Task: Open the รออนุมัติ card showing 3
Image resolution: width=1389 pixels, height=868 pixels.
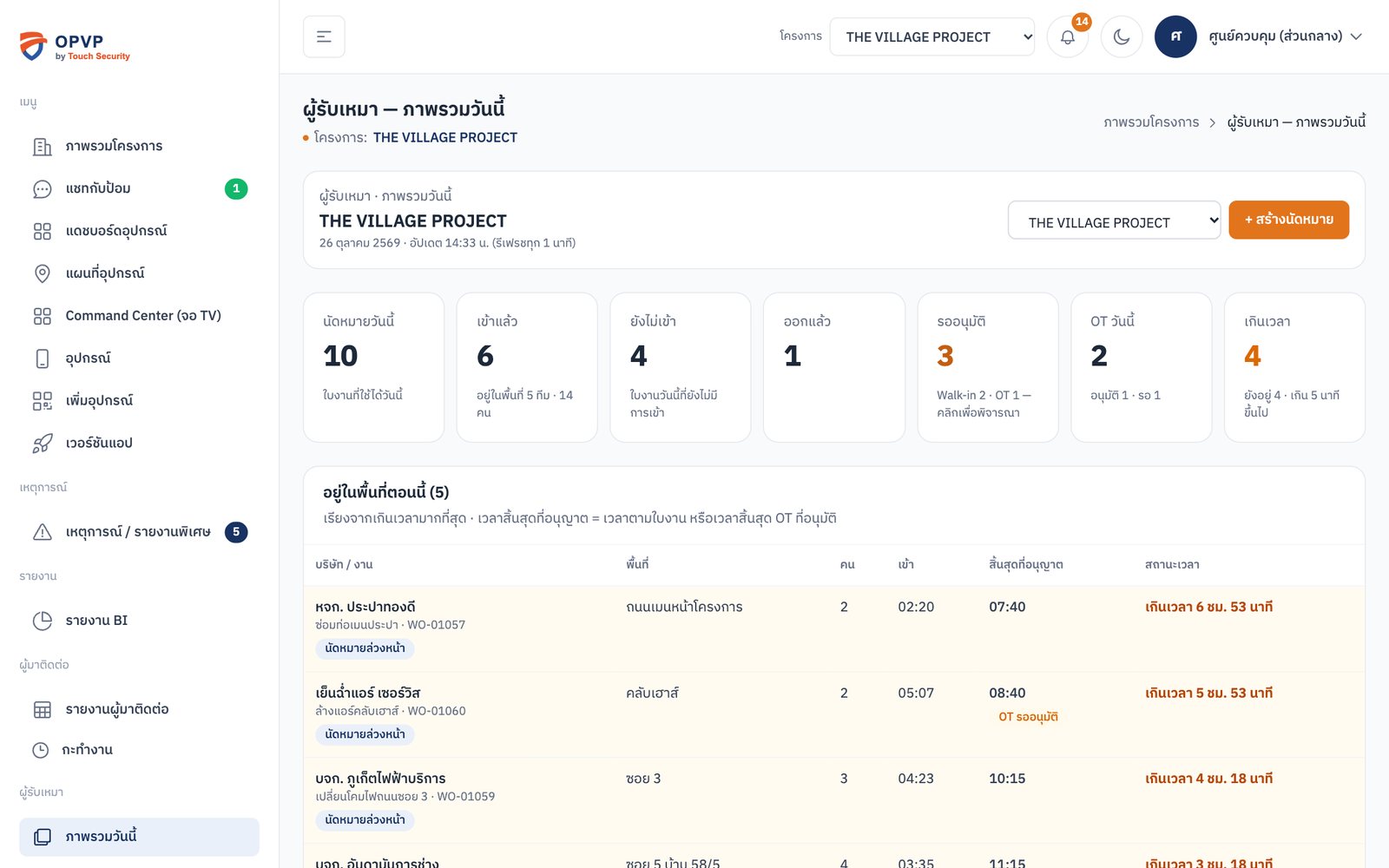Action: tap(988, 367)
